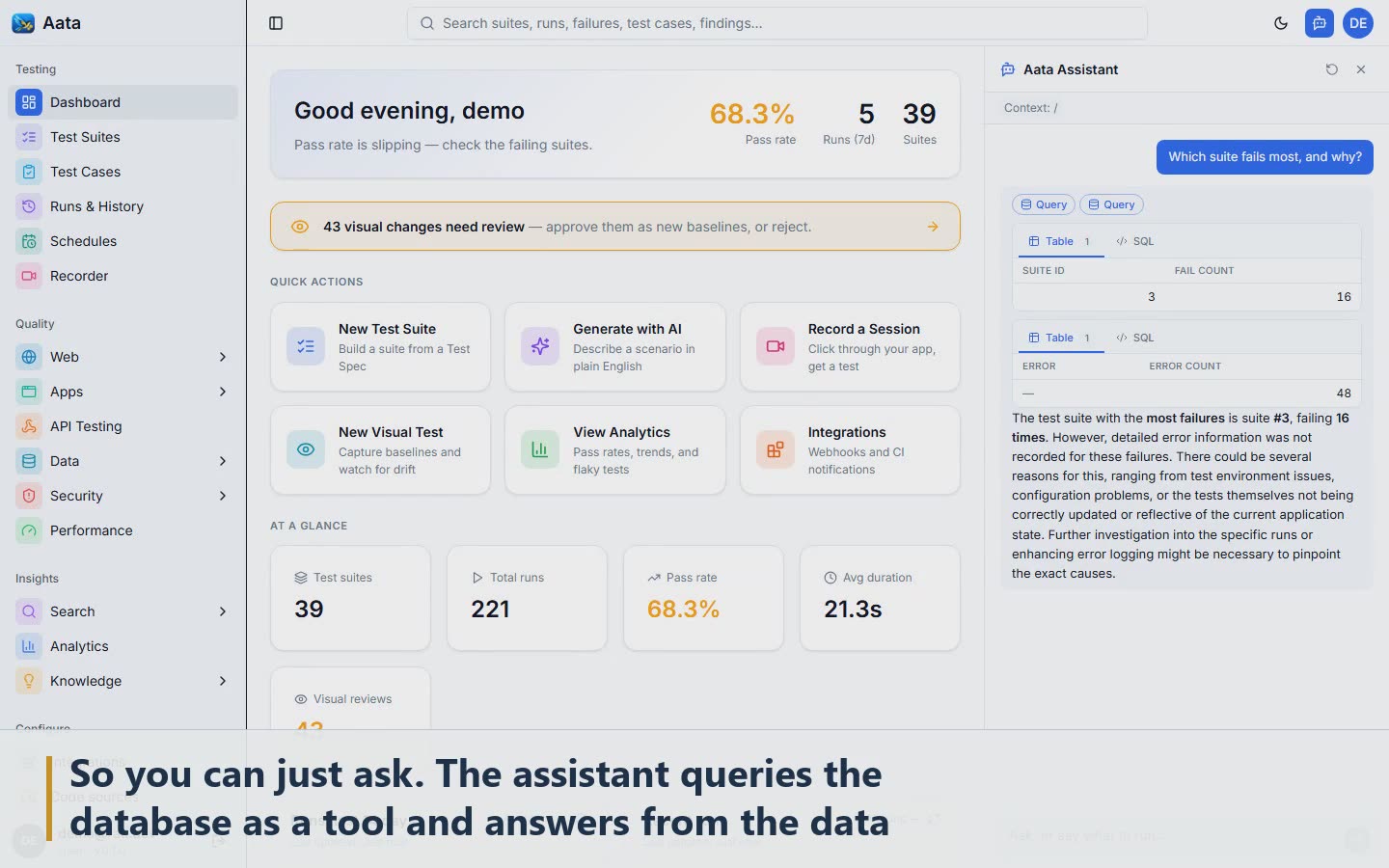Click the Visual reviews card

tap(350, 698)
